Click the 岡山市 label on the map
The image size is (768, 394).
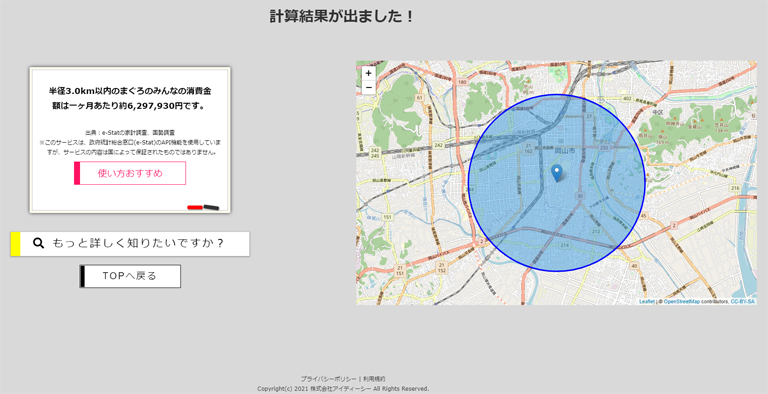[x=565, y=151]
